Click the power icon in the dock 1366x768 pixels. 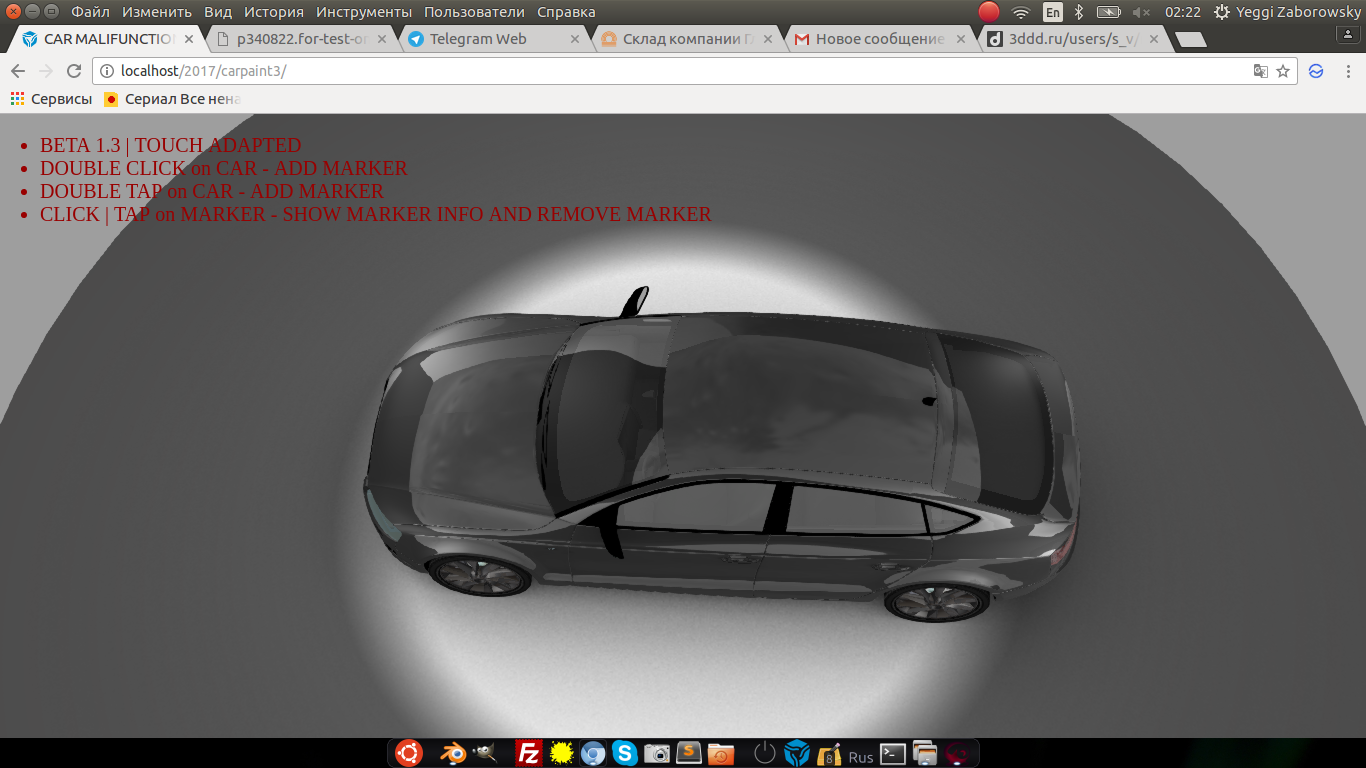(x=765, y=753)
